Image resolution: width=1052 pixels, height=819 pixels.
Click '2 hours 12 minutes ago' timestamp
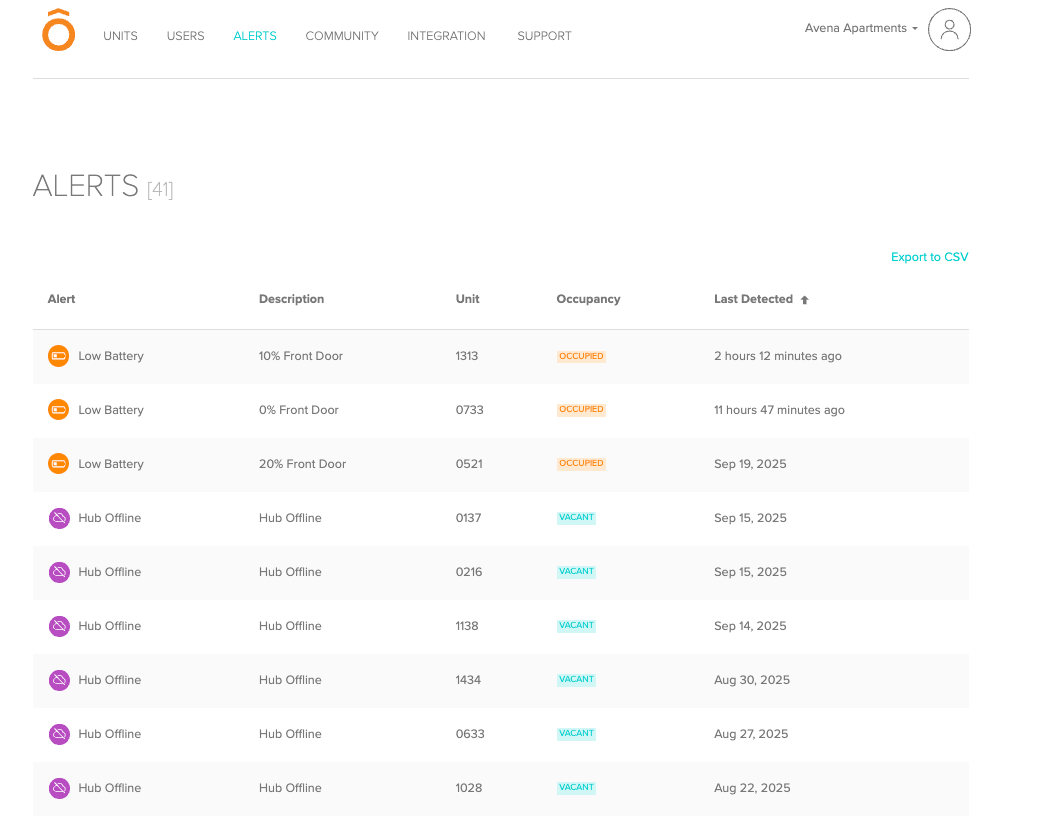(x=778, y=356)
